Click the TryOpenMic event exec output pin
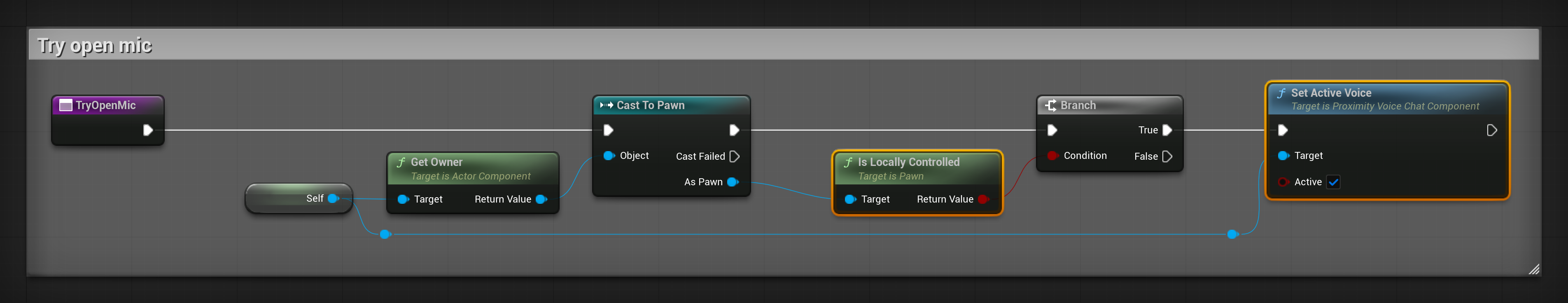 click(148, 130)
